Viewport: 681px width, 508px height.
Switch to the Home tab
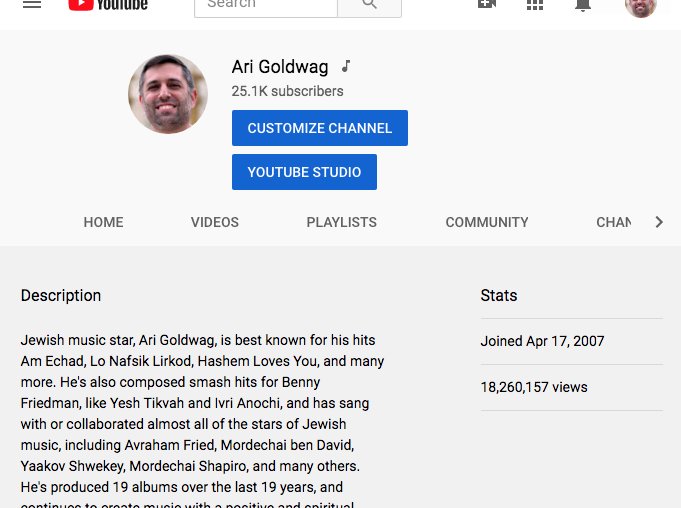click(x=103, y=222)
